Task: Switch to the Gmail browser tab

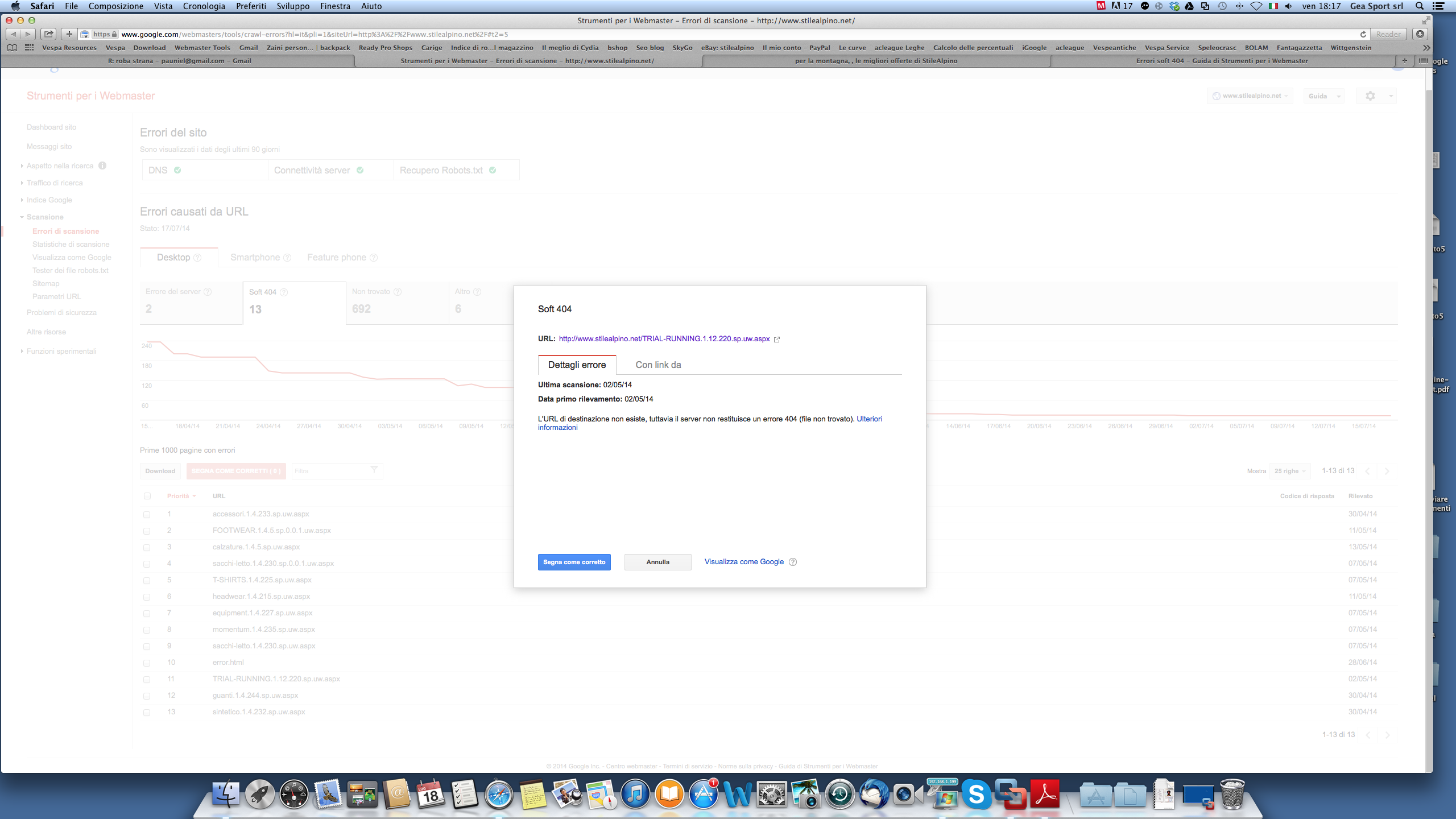Action: [179, 61]
